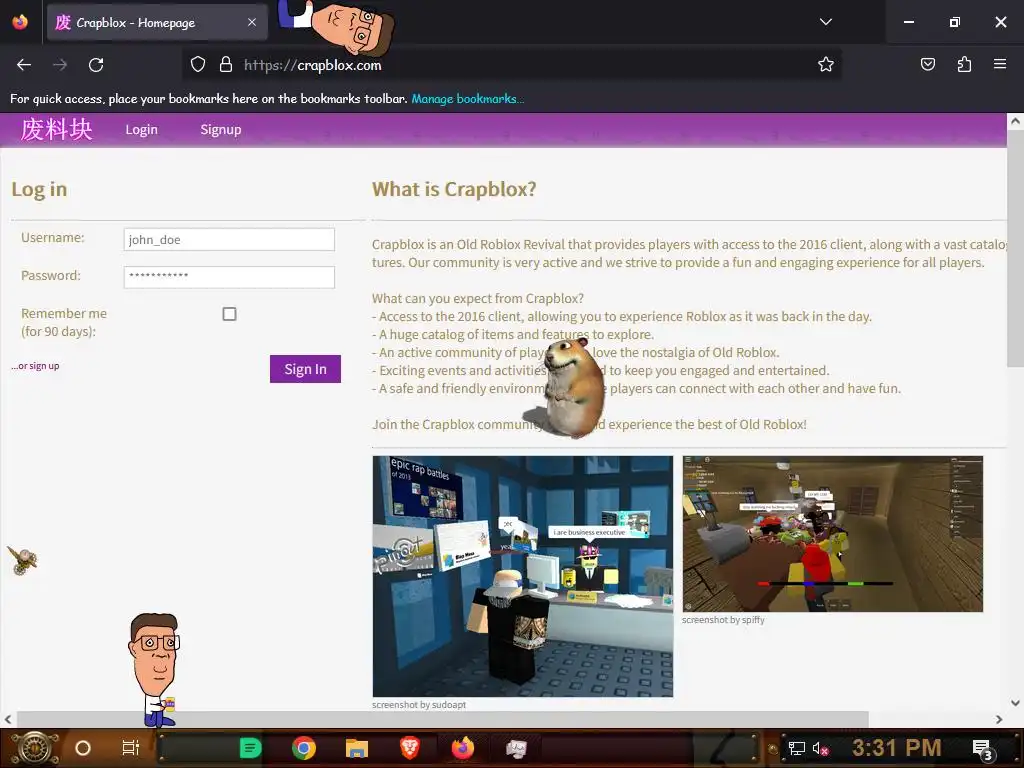Viewport: 1024px width, 768px height.
Task: Click the scroll-down arrow of page scrollbar
Action: coord(1015,703)
